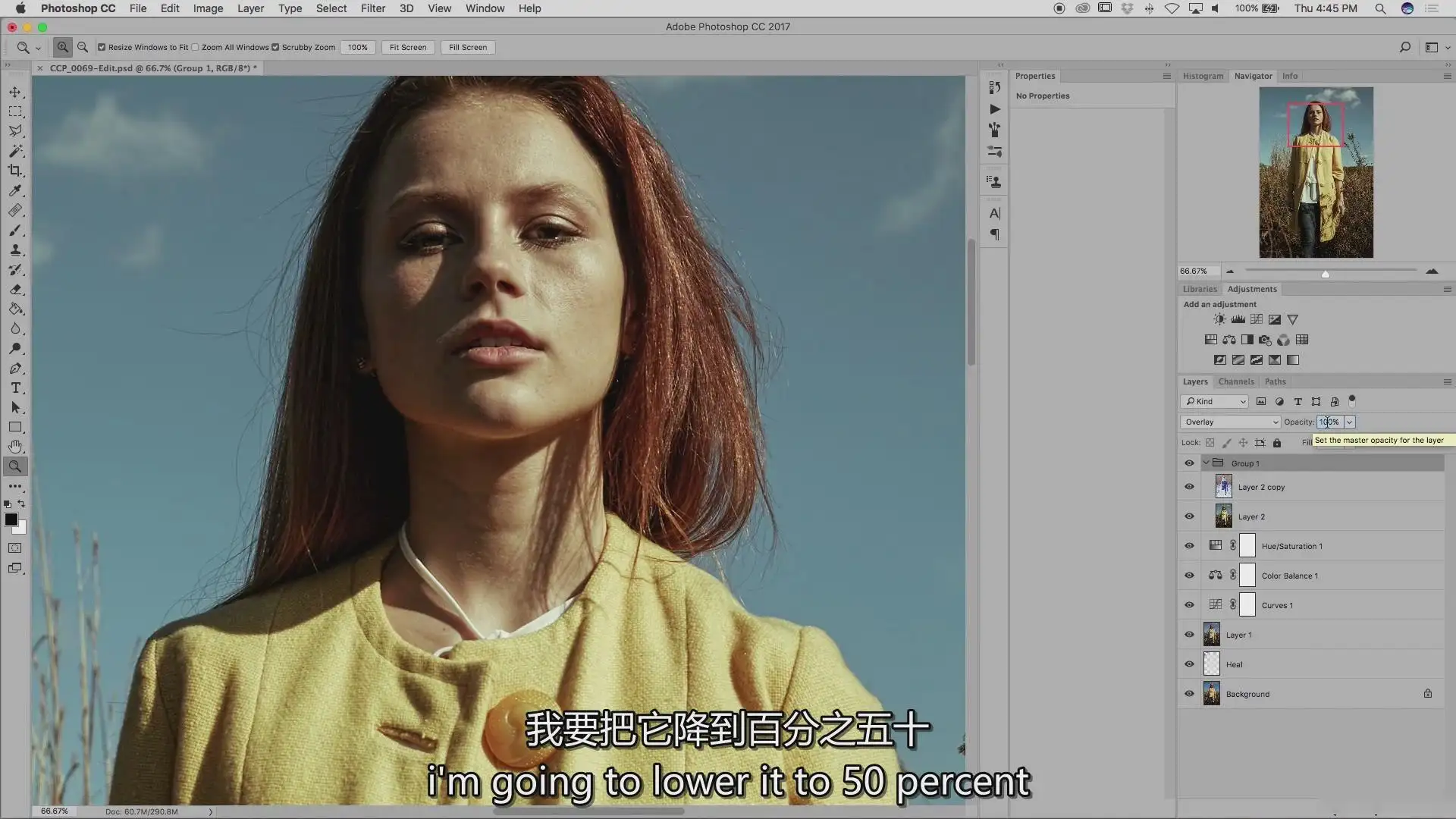
Task: Open the Character panel icon
Action: point(995,213)
